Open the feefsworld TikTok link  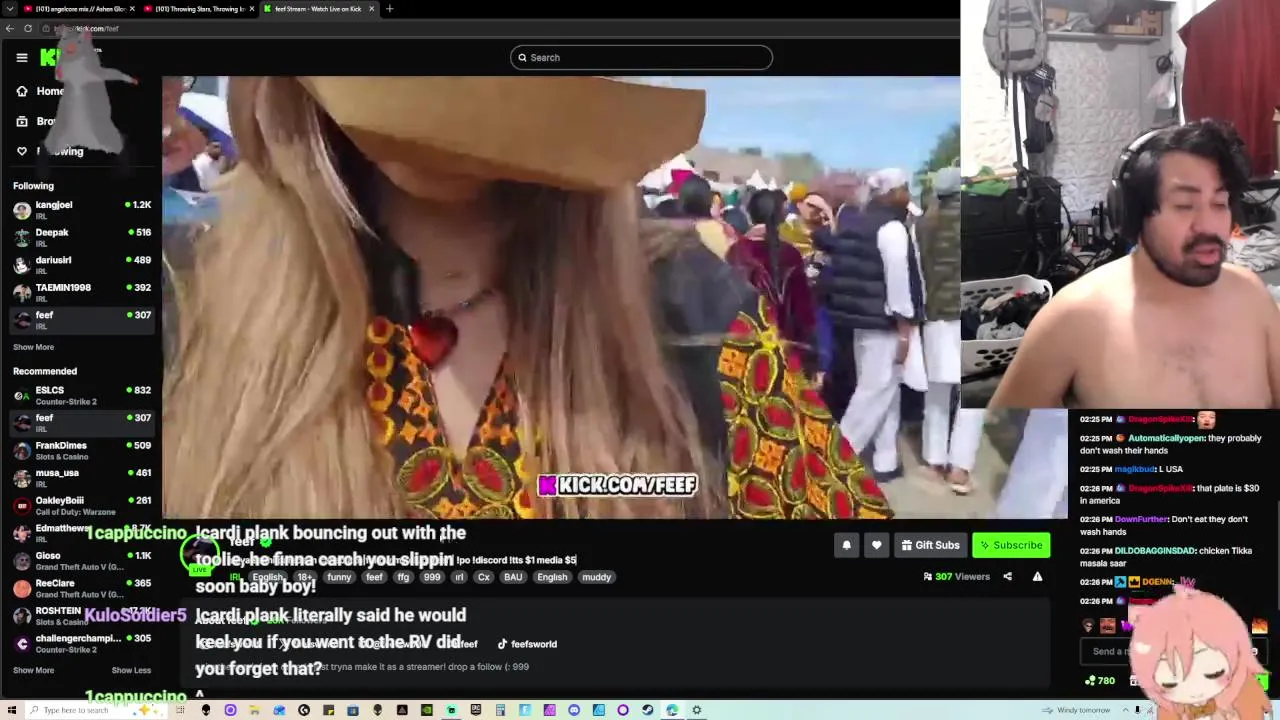(x=527, y=644)
